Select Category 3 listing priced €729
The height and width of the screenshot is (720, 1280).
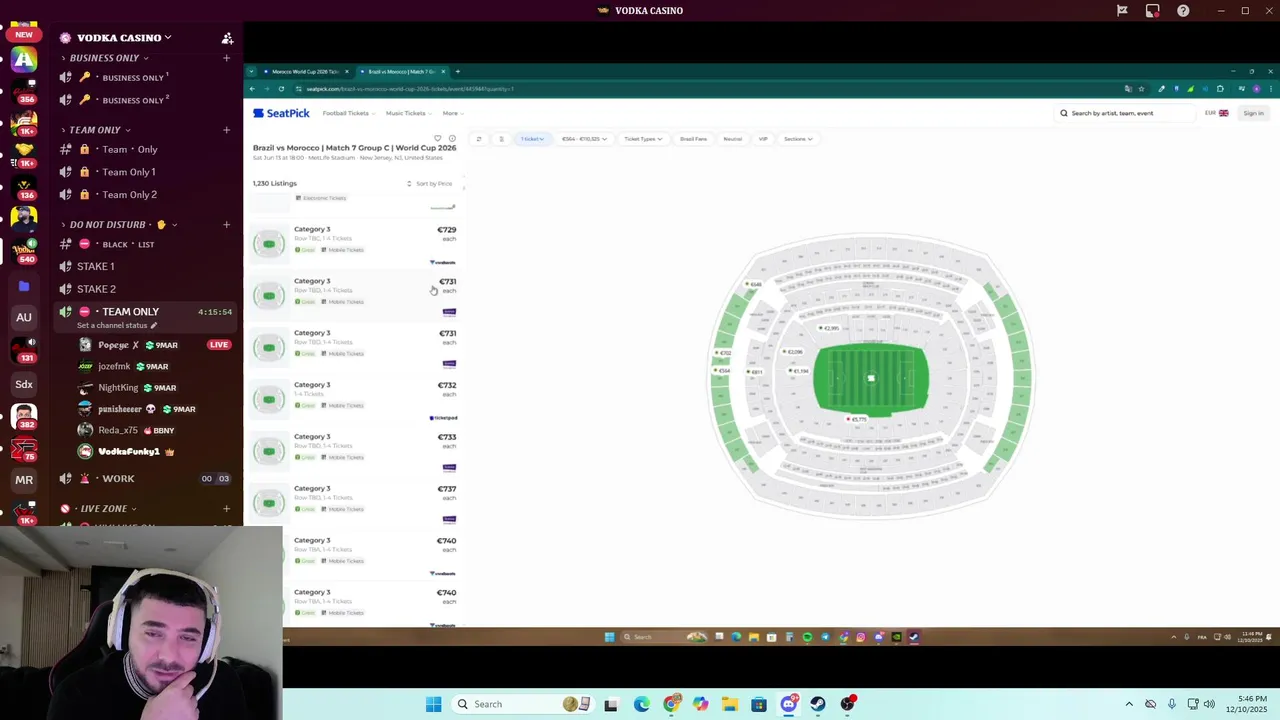click(x=355, y=243)
